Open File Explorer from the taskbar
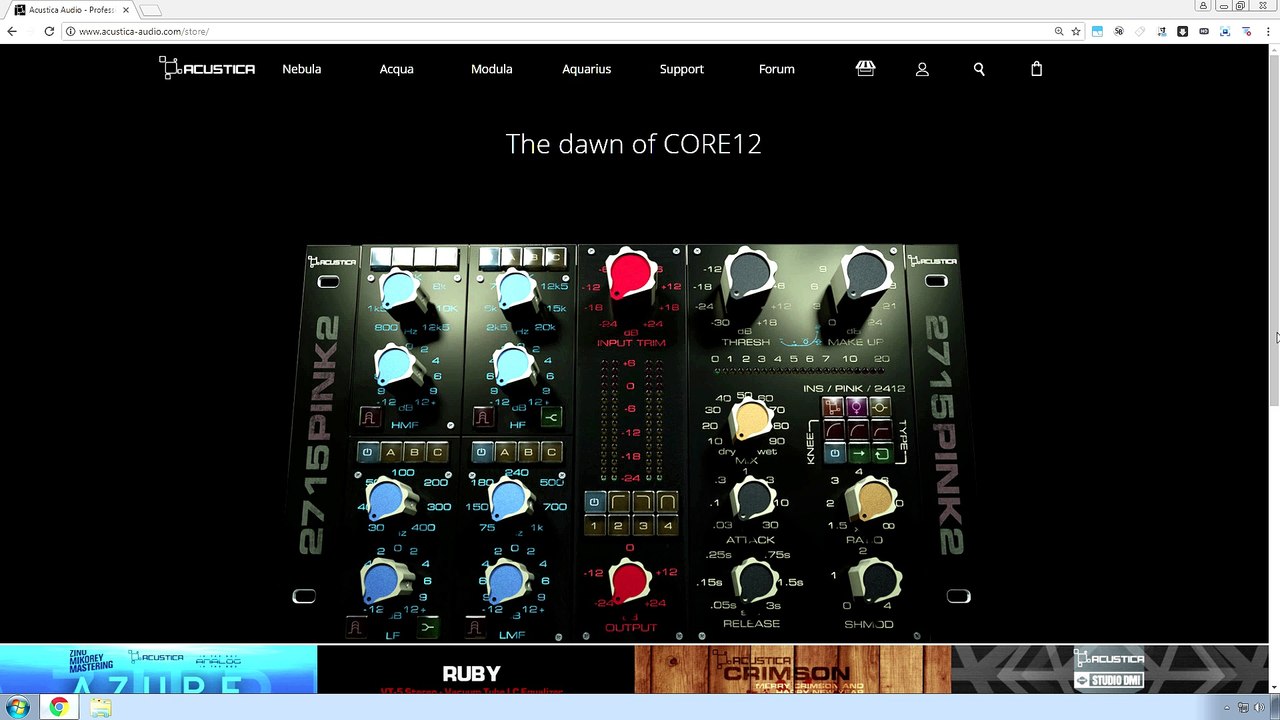This screenshot has height=720, width=1280. point(101,707)
